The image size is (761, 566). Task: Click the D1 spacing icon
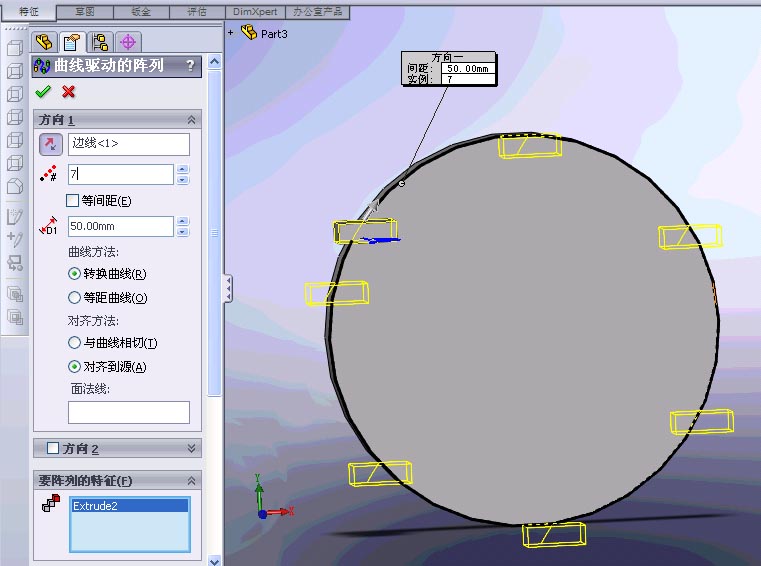pos(49,226)
